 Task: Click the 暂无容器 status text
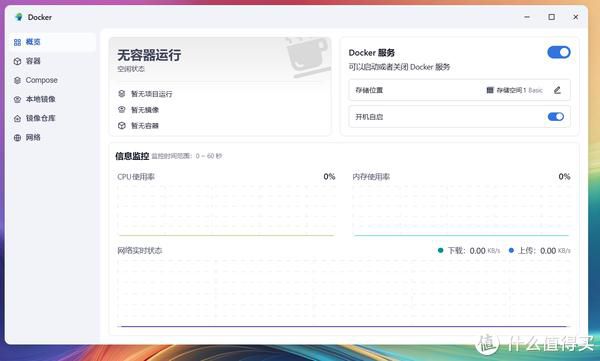click(x=145, y=126)
